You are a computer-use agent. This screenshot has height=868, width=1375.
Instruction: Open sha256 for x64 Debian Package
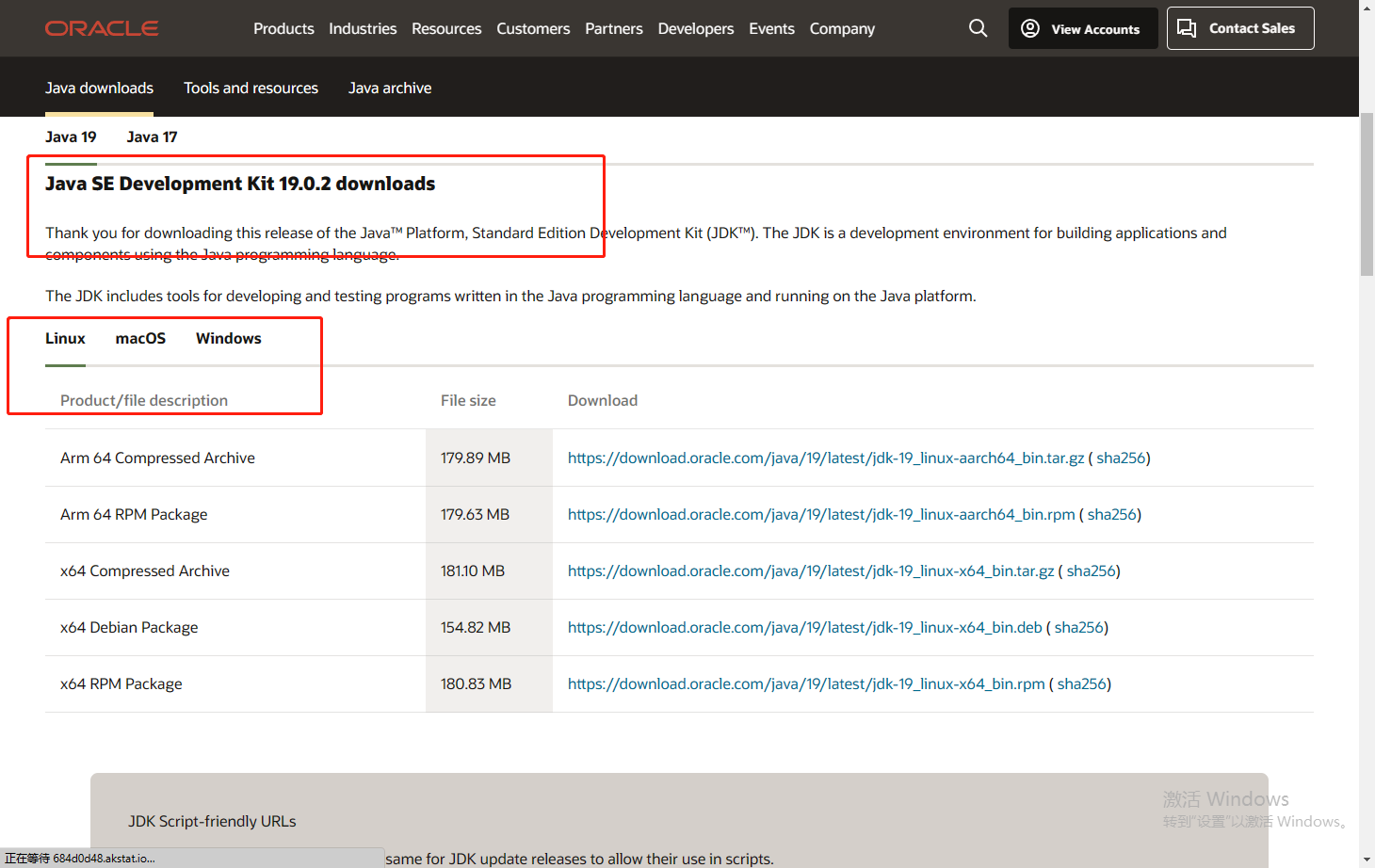coord(1078,627)
